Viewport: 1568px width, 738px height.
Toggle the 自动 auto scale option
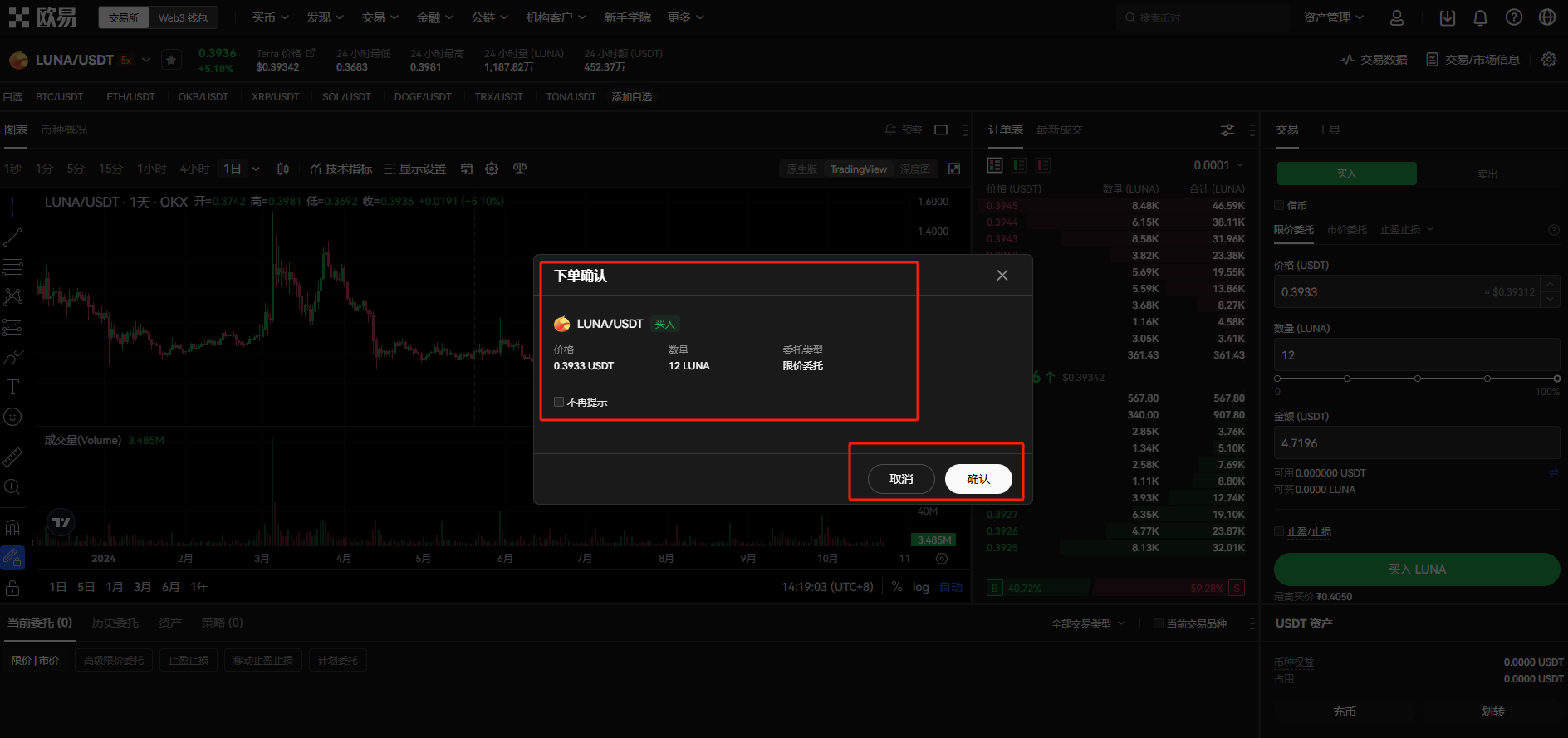950,587
